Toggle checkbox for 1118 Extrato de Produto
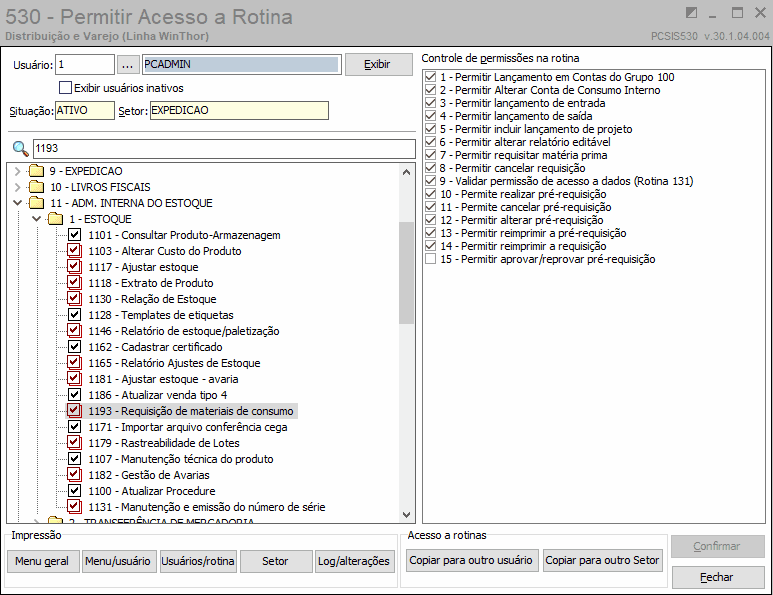Image resolution: width=773 pixels, height=595 pixels. (74, 282)
